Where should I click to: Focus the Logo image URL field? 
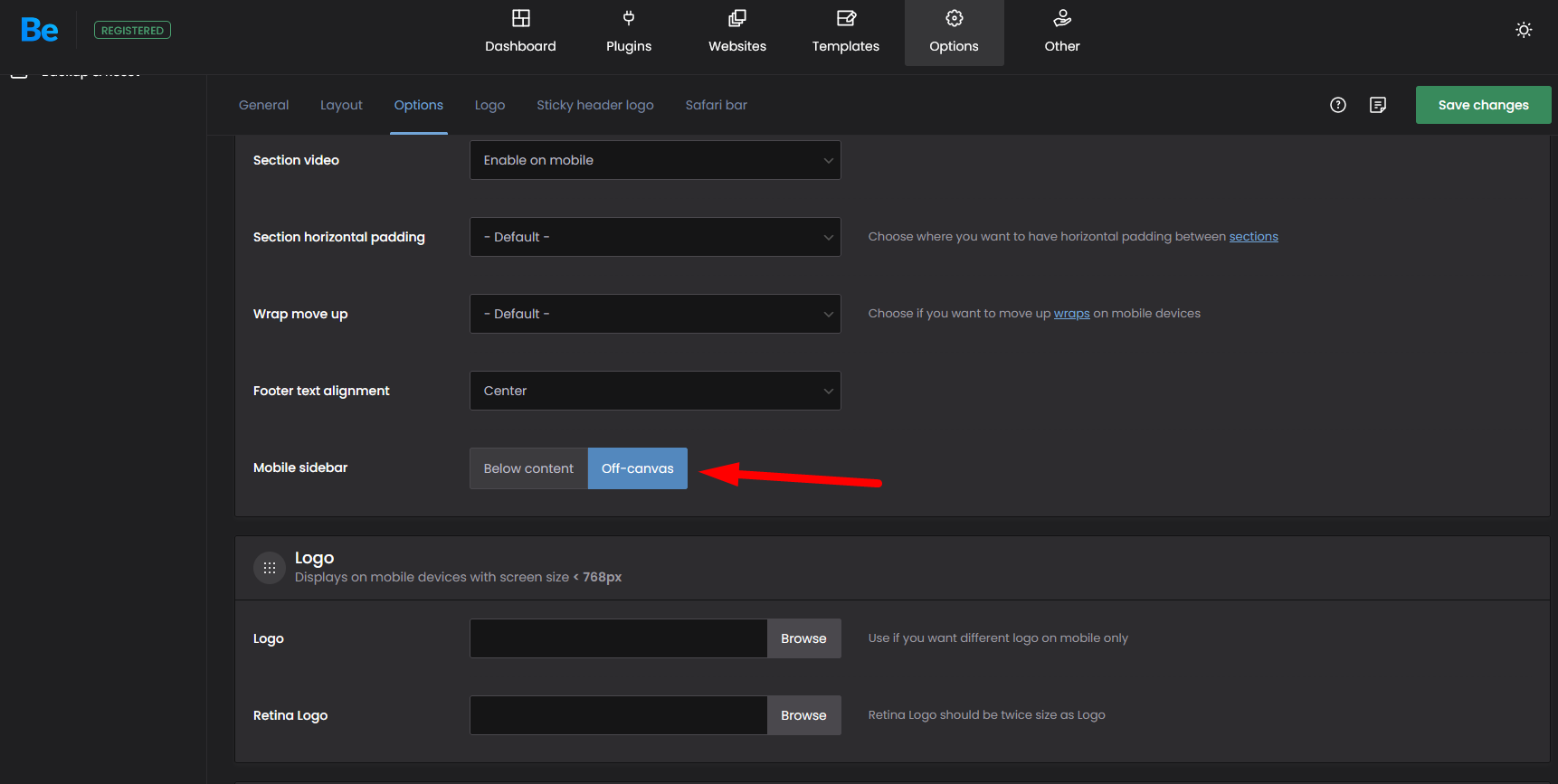[619, 638]
